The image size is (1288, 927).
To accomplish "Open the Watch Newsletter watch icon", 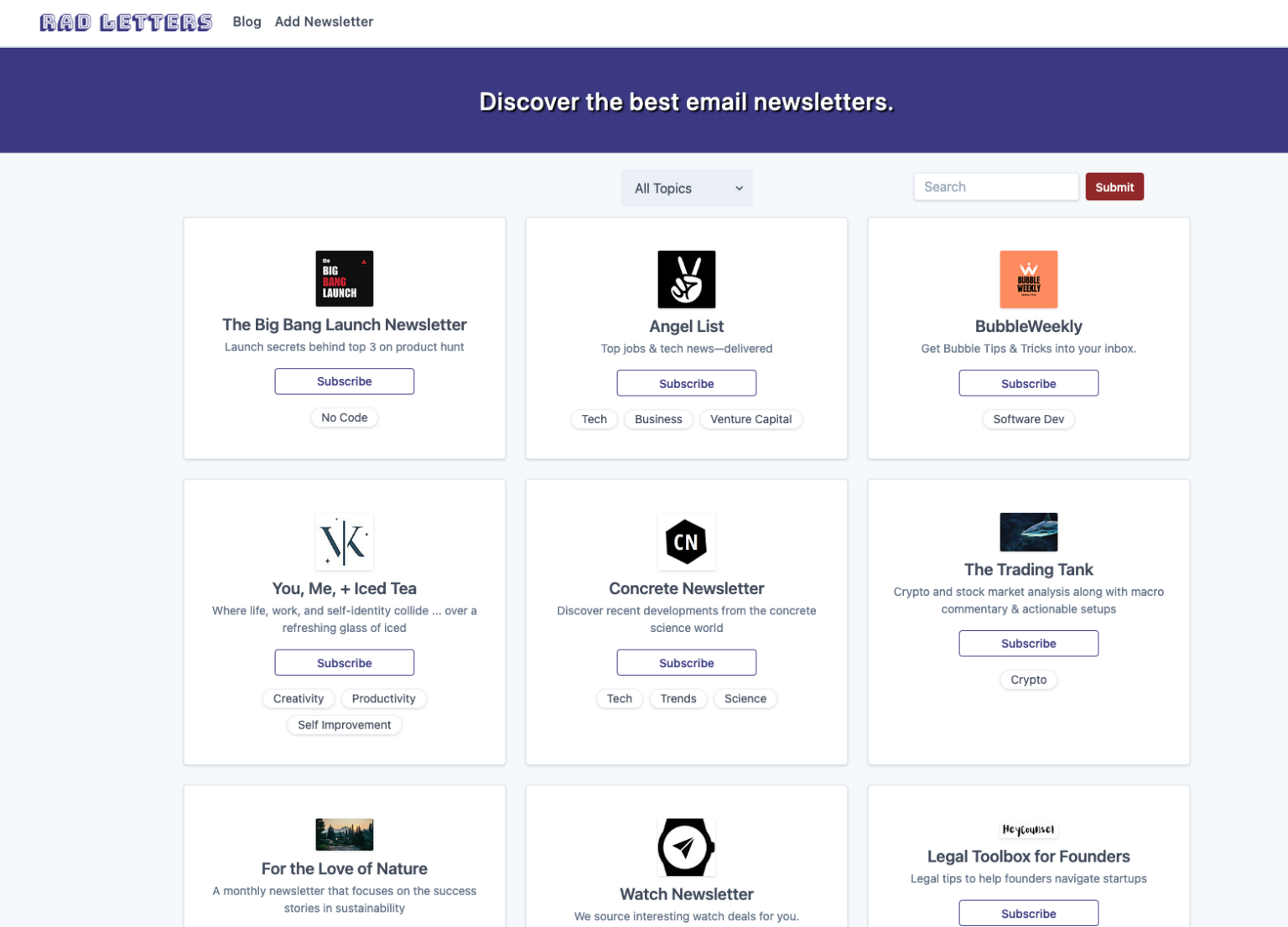I will click(x=686, y=847).
